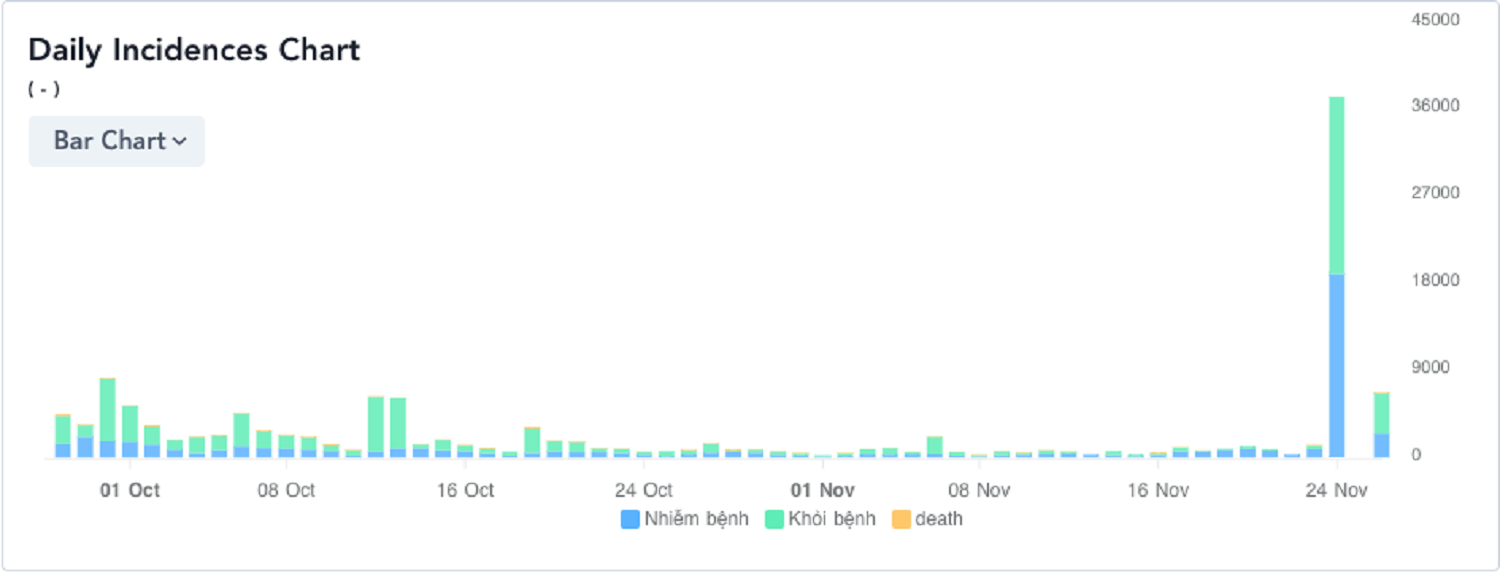Click the 24 Oct axis label
Screen dimensions: 1500x573
click(x=643, y=490)
